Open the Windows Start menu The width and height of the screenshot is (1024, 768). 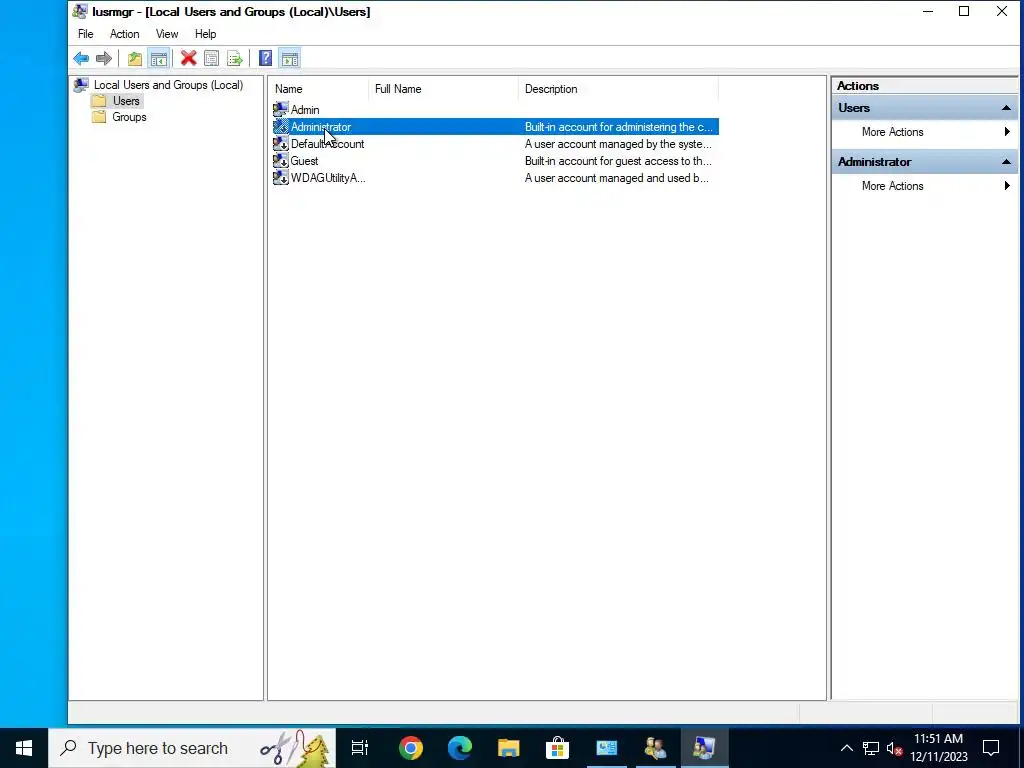[24, 748]
